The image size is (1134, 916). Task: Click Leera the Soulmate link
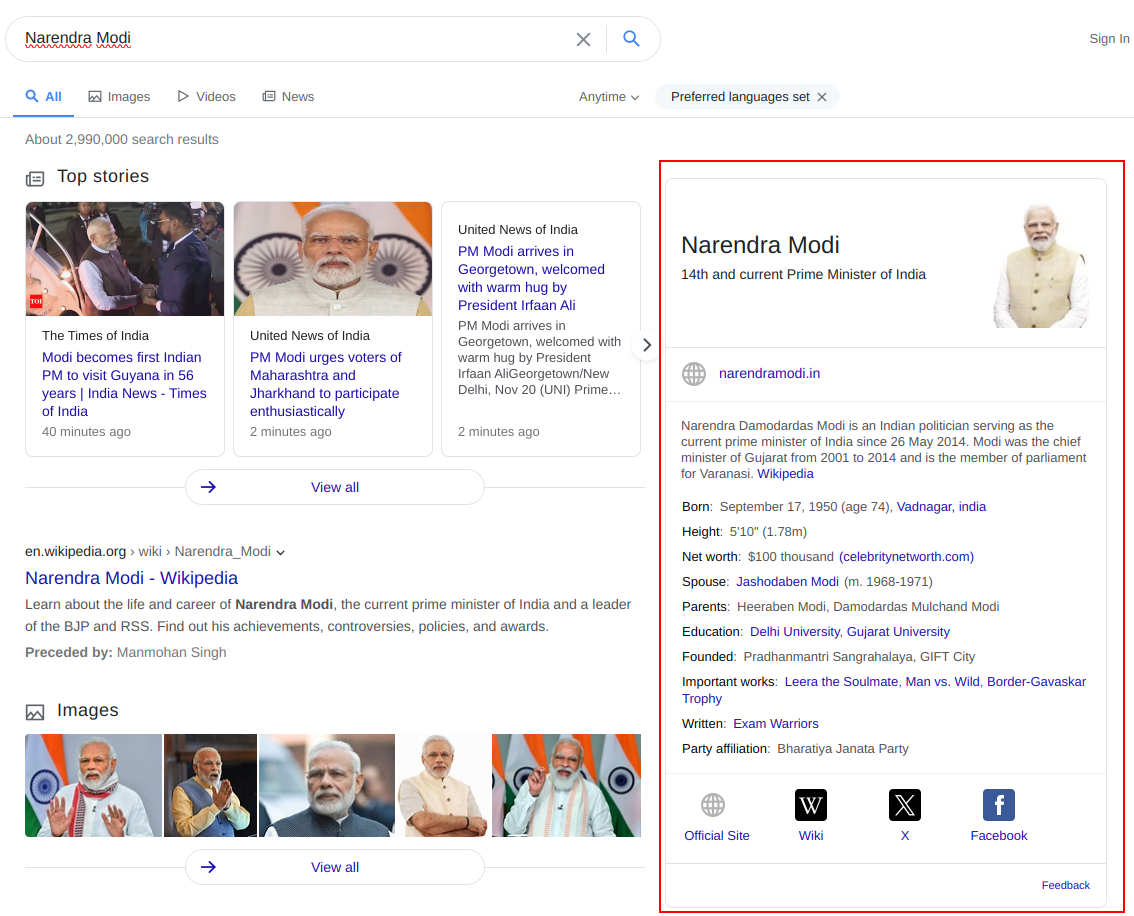(x=842, y=682)
